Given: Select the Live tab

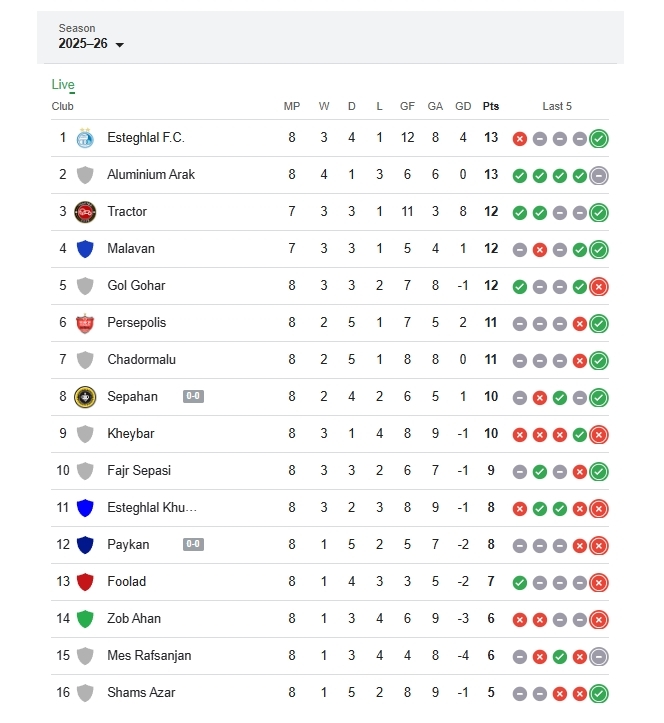Looking at the screenshot, I should click(63, 85).
